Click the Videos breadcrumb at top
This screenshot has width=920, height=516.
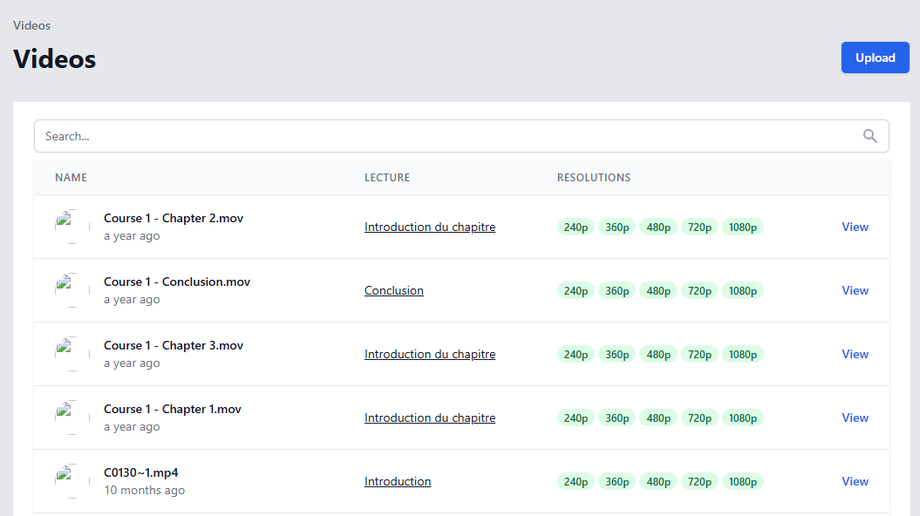coord(32,25)
